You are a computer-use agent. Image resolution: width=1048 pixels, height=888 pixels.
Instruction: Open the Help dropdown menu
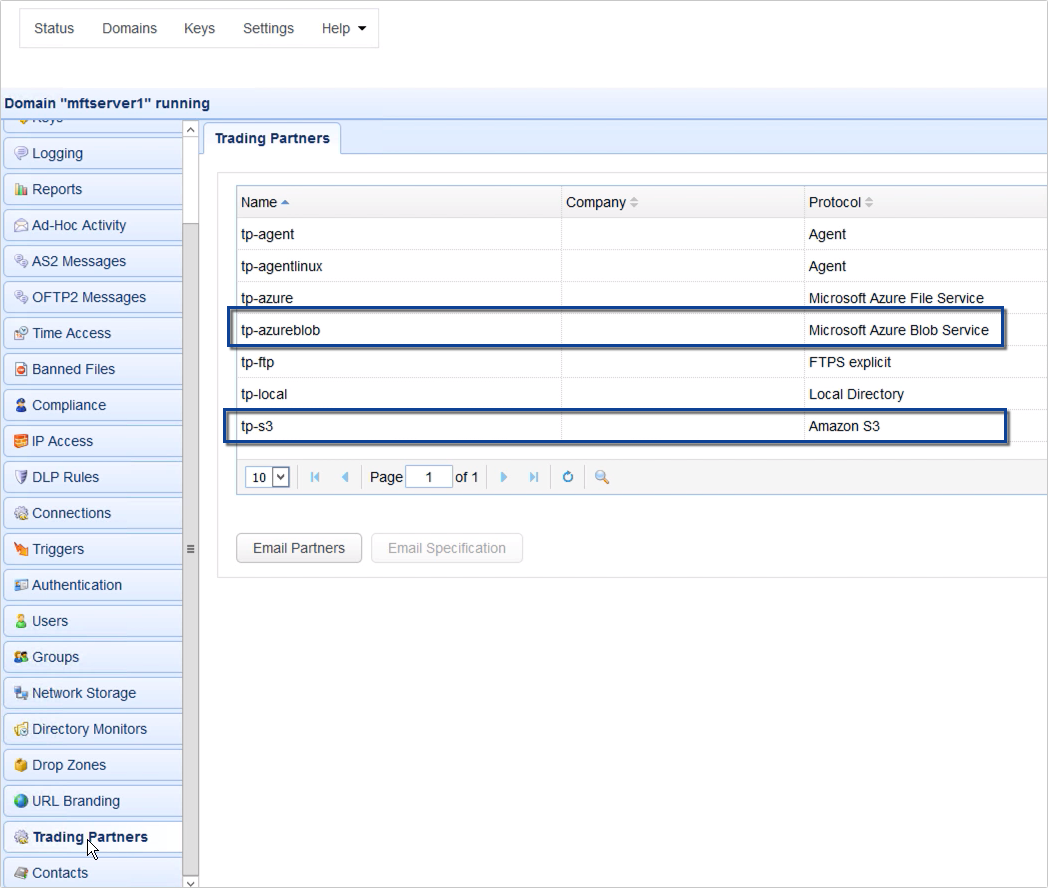(343, 28)
